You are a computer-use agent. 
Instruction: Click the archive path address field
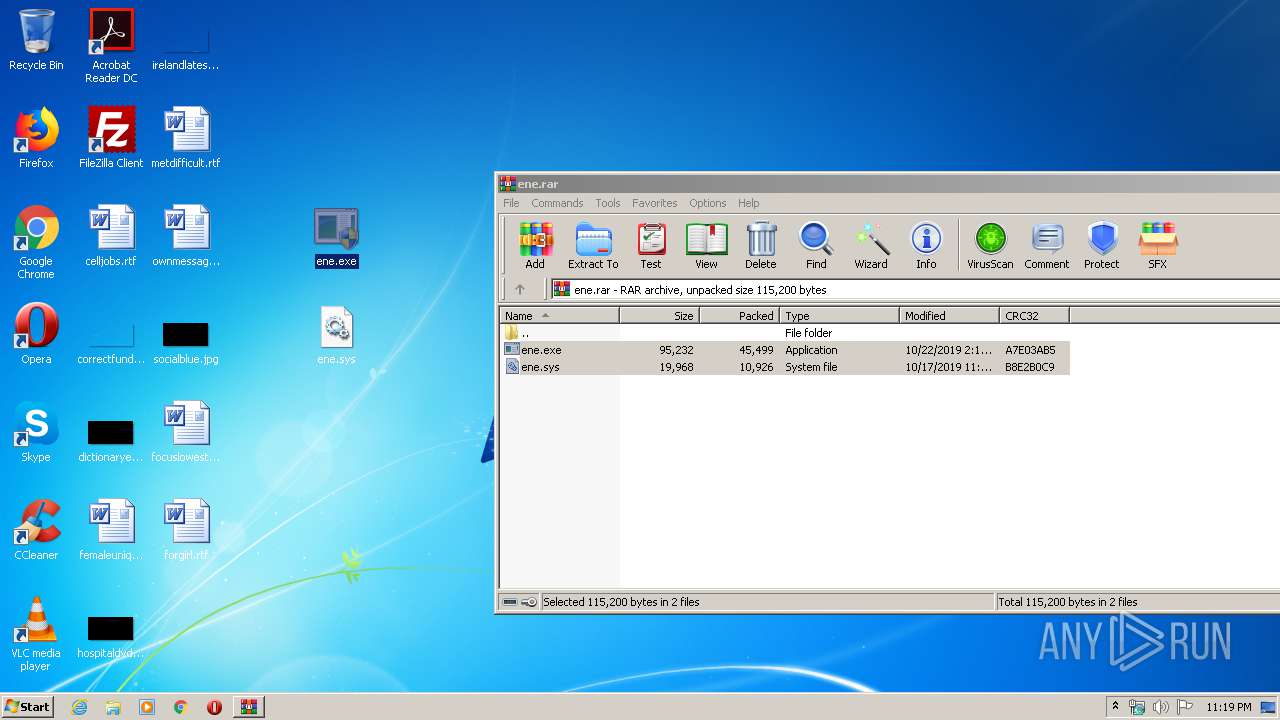tap(914, 290)
